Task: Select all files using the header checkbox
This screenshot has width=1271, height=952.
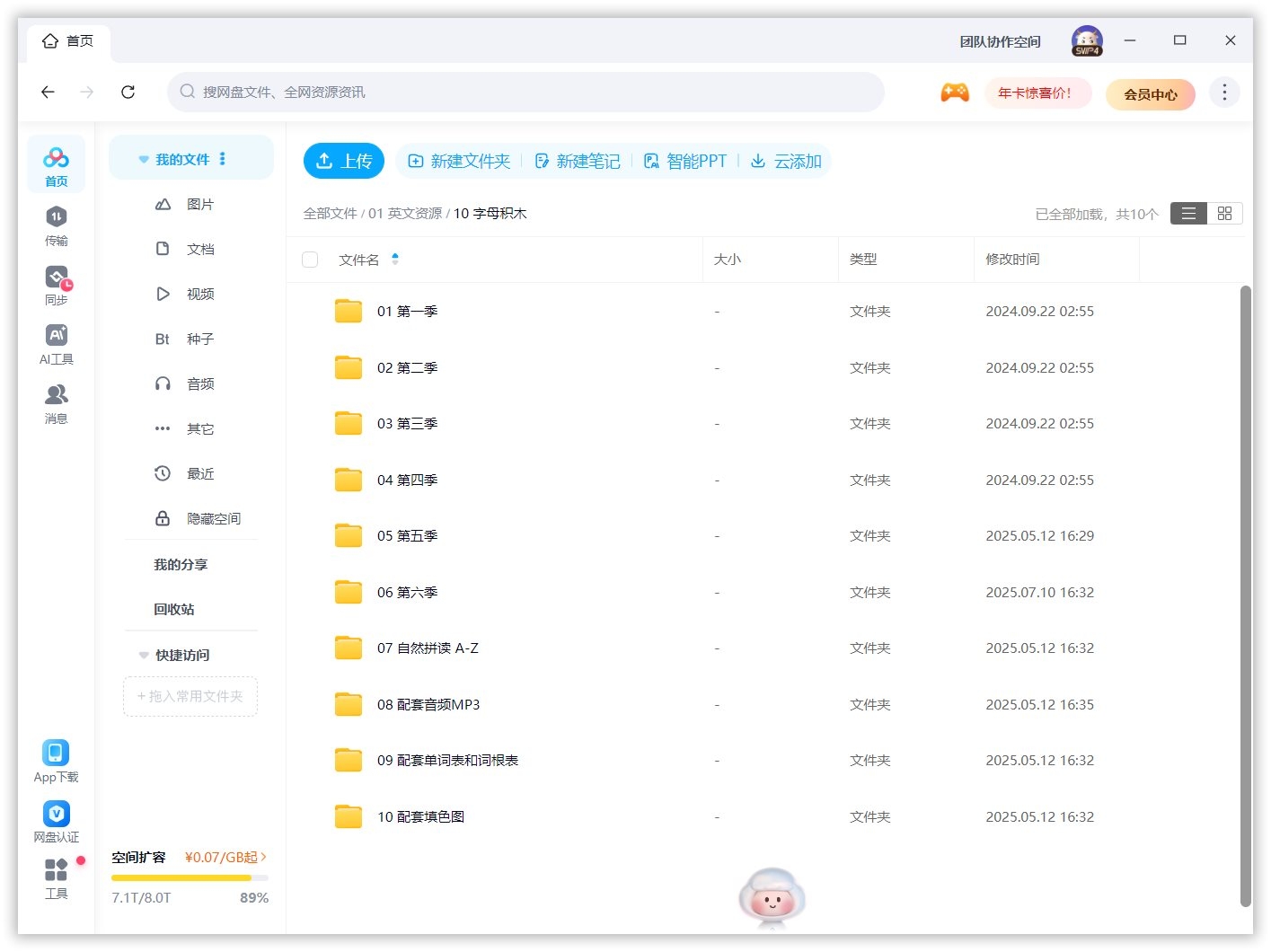Action: (310, 259)
